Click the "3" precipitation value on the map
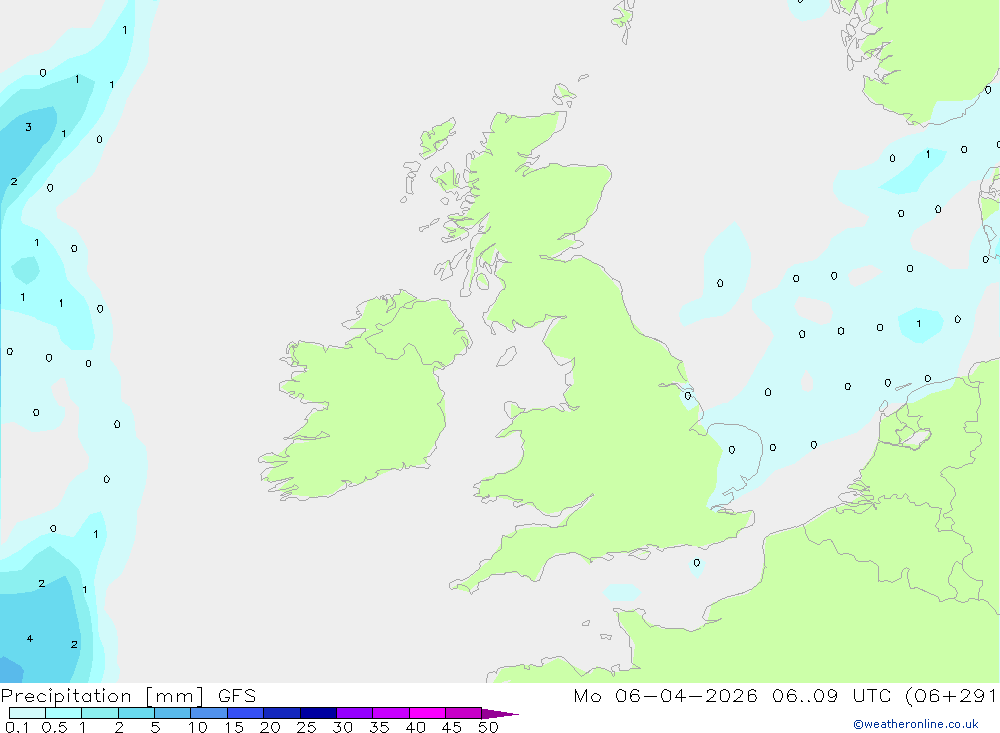Image resolution: width=1000 pixels, height=733 pixels. [28, 127]
